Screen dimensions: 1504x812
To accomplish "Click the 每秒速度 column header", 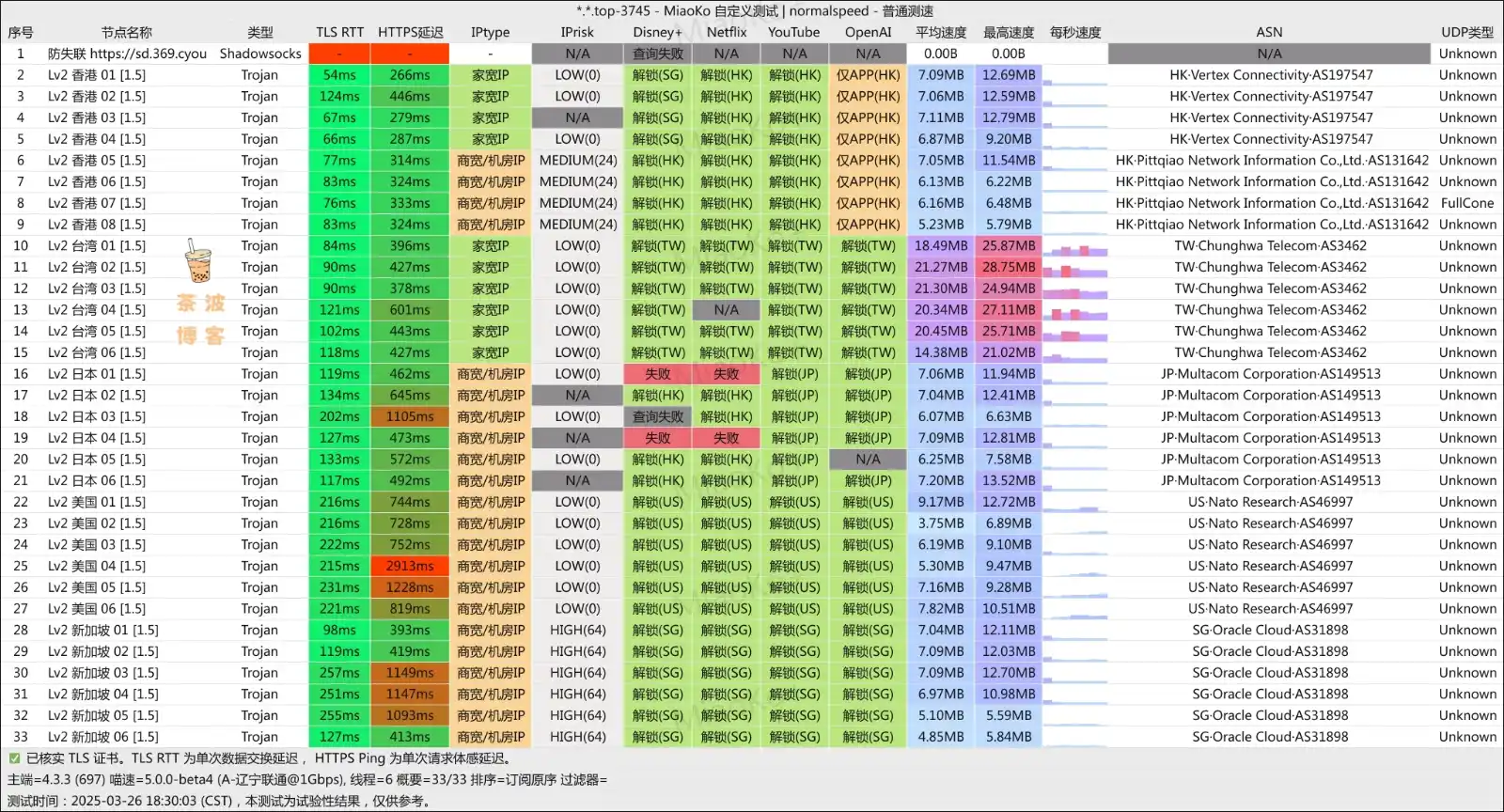I will coord(1074,32).
